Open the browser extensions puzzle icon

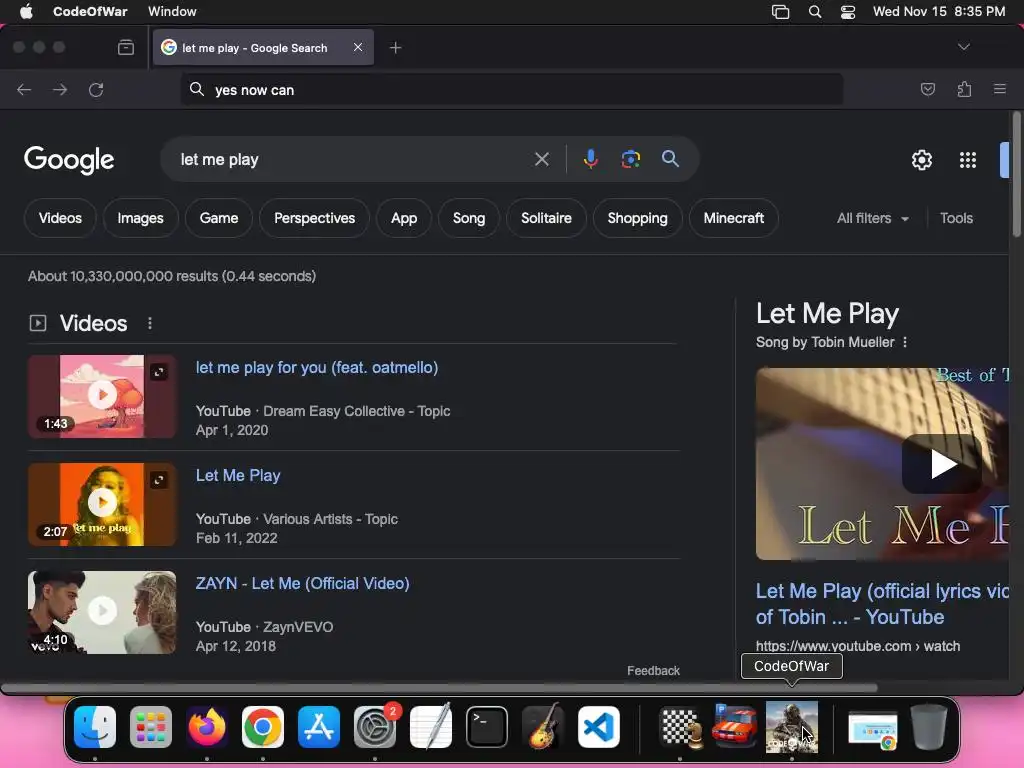pos(964,89)
